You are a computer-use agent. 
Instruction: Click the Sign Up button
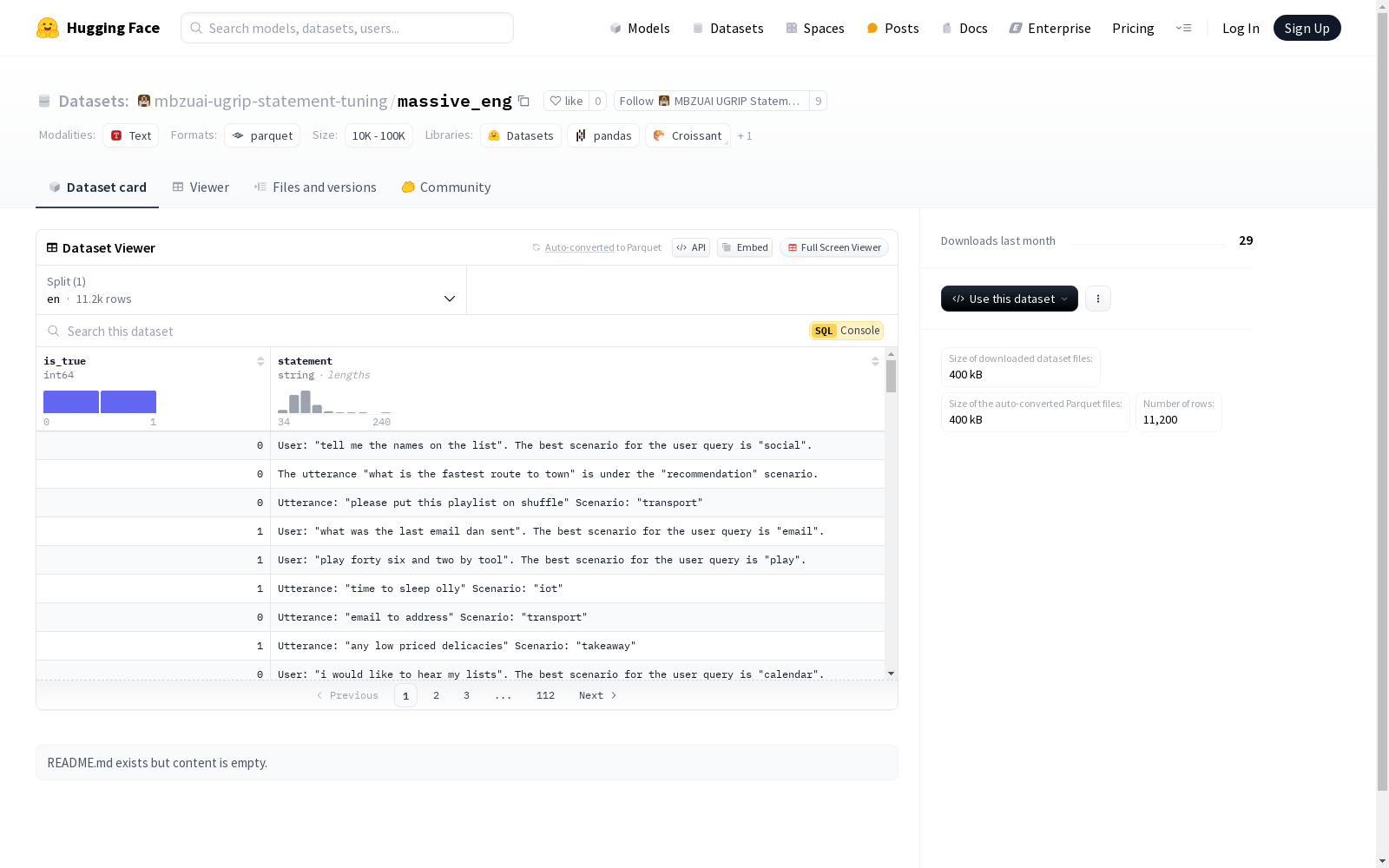1307,28
